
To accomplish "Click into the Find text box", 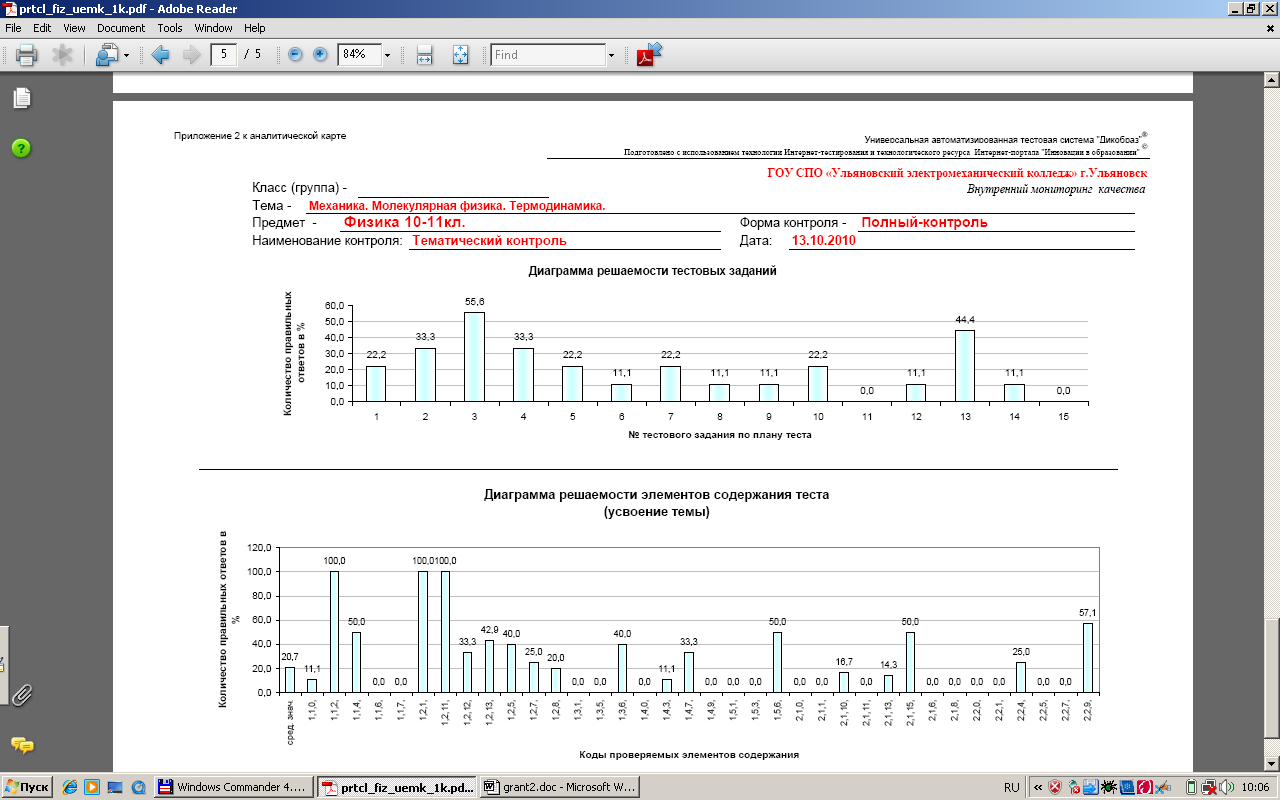I will pyautogui.click(x=548, y=55).
